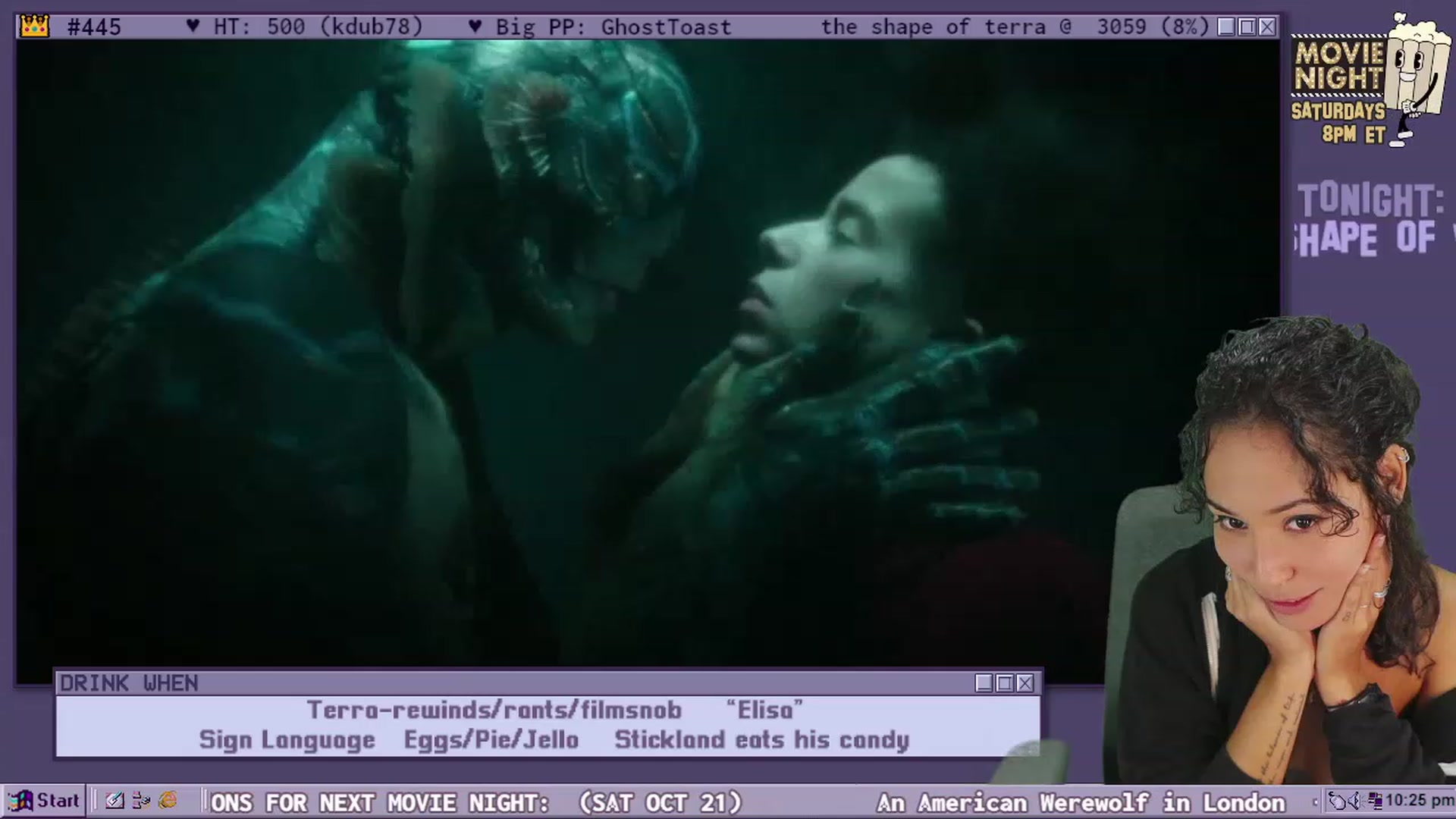
Task: Click the "Elisa" drink rule
Action: (764, 710)
